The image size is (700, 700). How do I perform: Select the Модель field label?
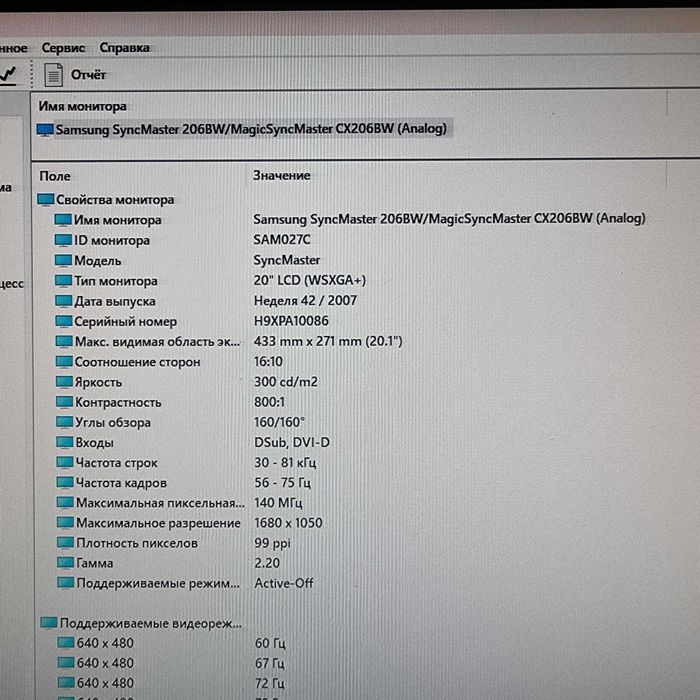tap(97, 261)
